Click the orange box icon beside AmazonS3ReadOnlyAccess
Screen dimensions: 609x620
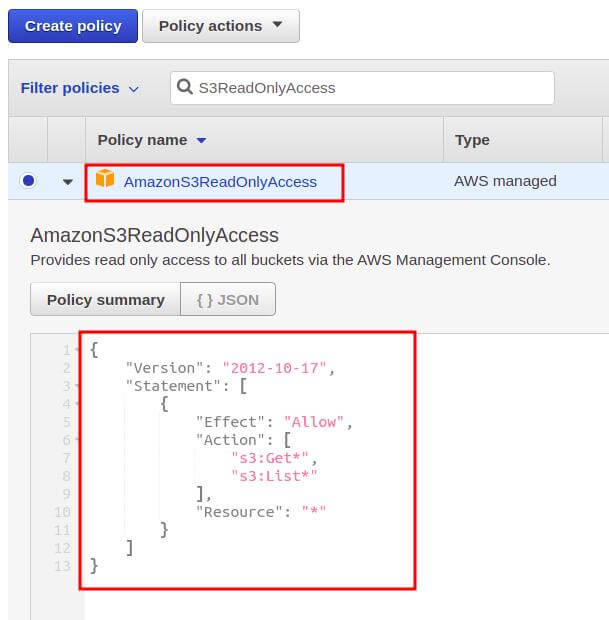105,180
